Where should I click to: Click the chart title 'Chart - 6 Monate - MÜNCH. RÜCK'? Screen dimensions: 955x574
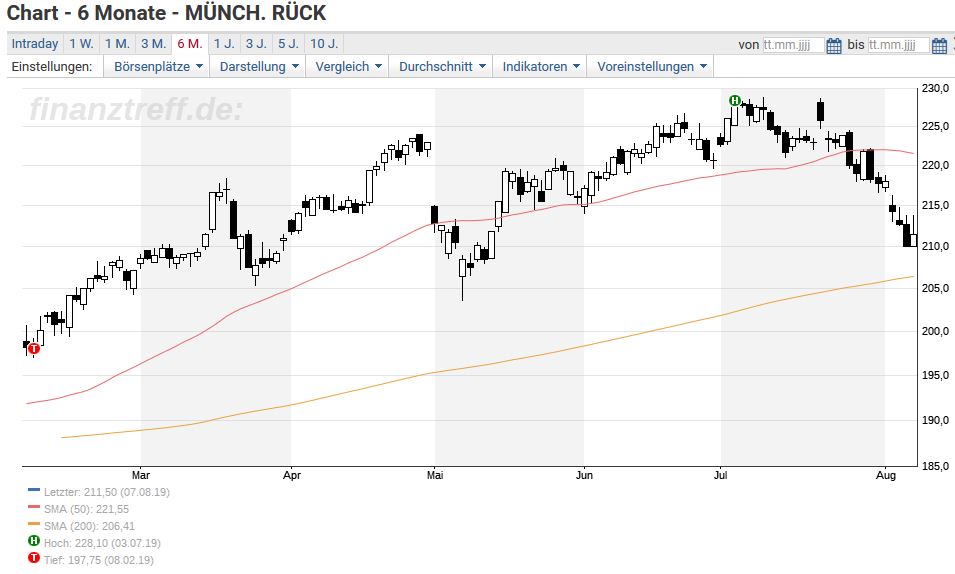point(166,13)
